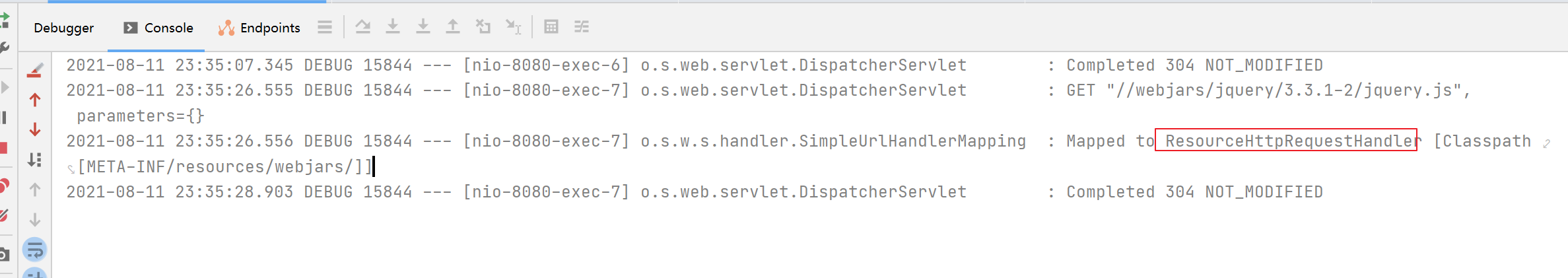The width and height of the screenshot is (1568, 278).
Task: Toggle the soft-wrap button in console gutter
Action: 35,250
